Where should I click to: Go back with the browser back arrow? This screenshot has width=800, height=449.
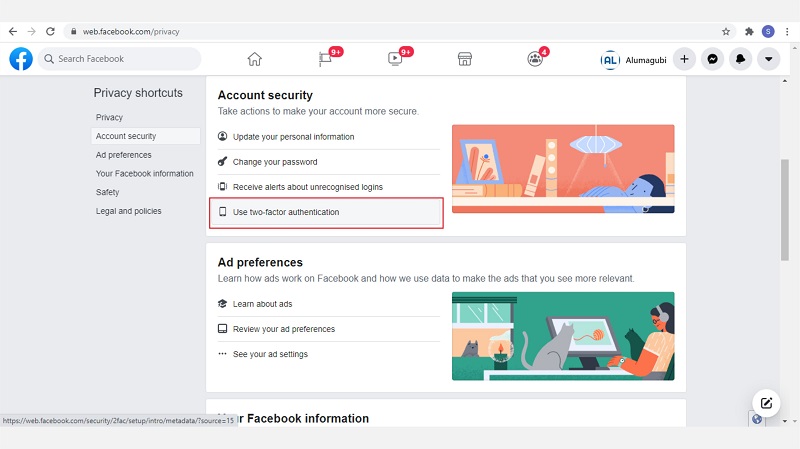[x=13, y=32]
